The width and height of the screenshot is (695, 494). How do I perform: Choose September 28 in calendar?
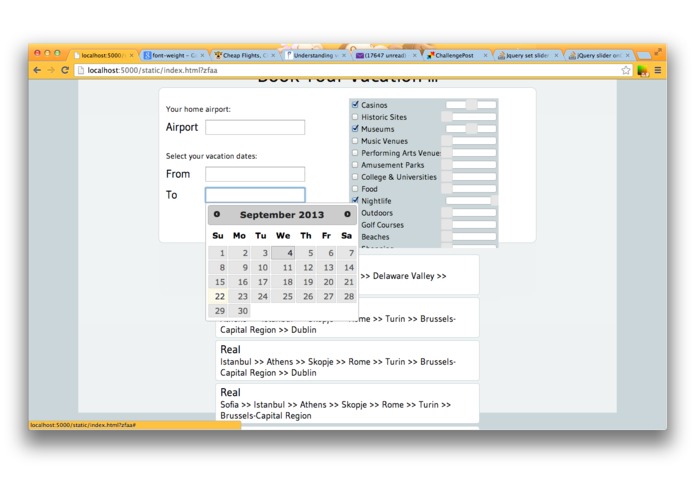coord(347,296)
